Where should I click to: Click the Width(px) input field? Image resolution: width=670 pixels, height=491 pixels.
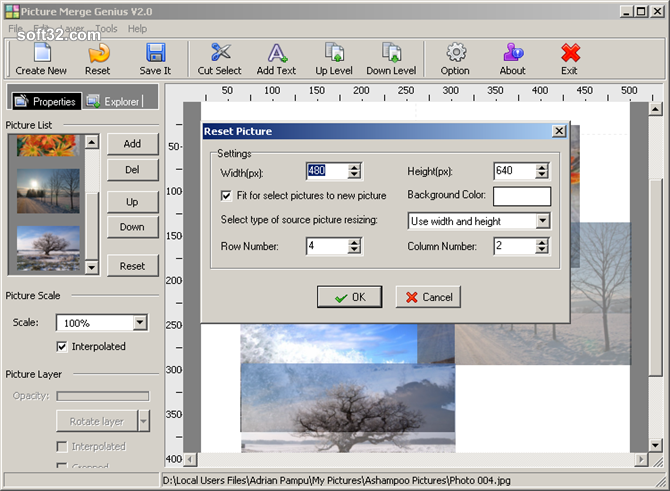[327, 171]
